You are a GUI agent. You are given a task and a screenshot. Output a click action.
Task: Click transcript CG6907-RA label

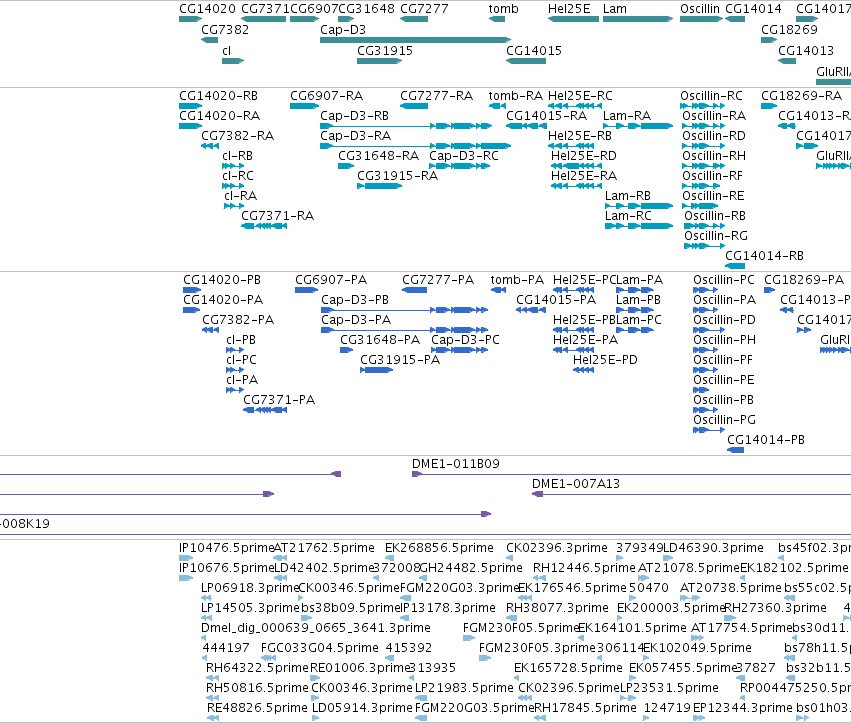click(326, 96)
